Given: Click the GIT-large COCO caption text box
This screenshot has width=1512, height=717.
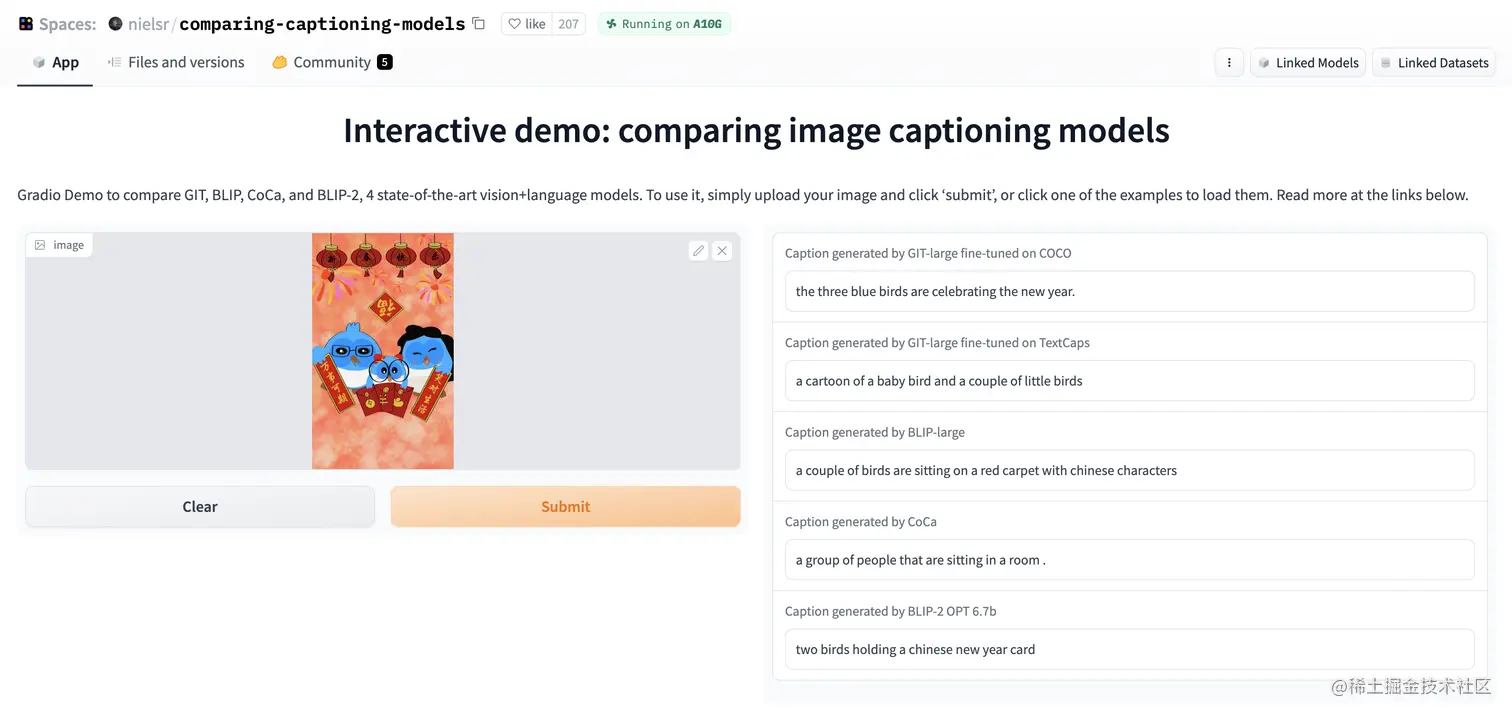Looking at the screenshot, I should [x=1130, y=292].
